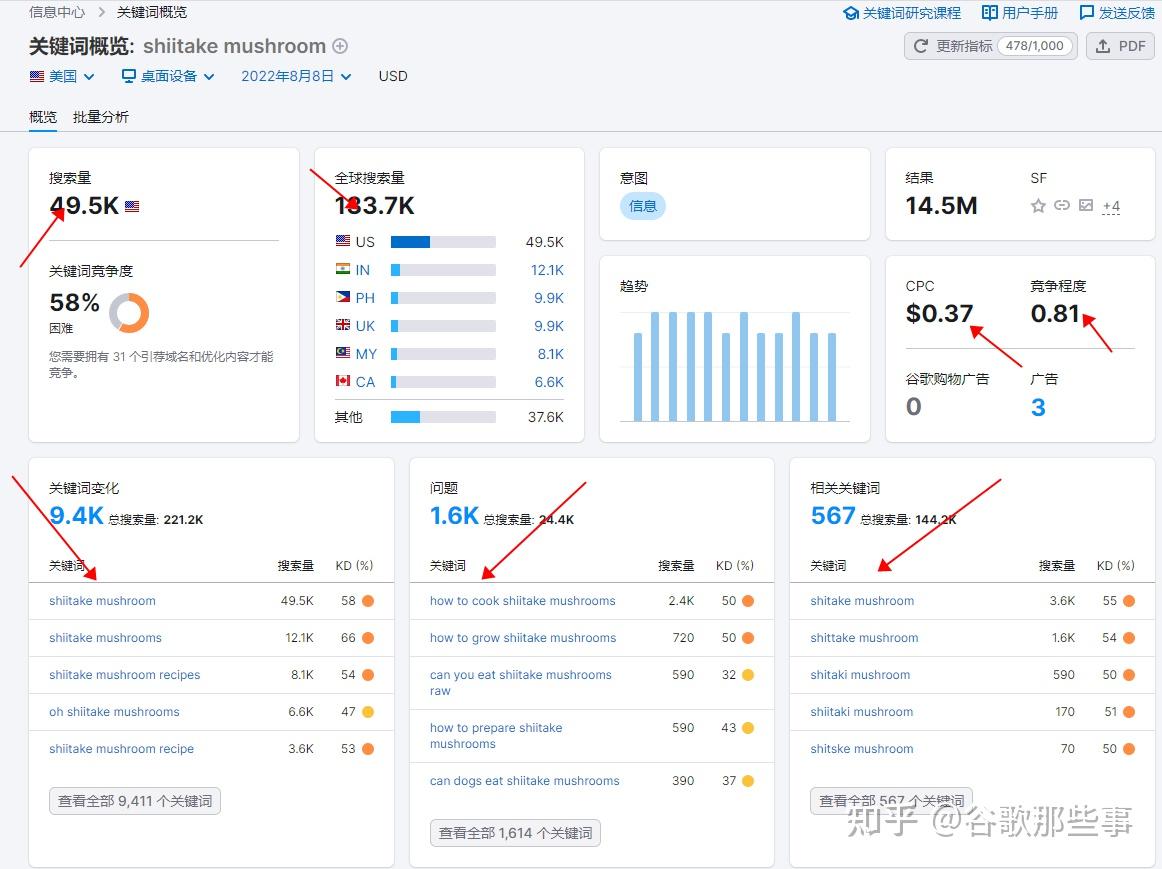Switch to the 批量分析 tab
Image resolution: width=1162 pixels, height=869 pixels.
click(101, 117)
